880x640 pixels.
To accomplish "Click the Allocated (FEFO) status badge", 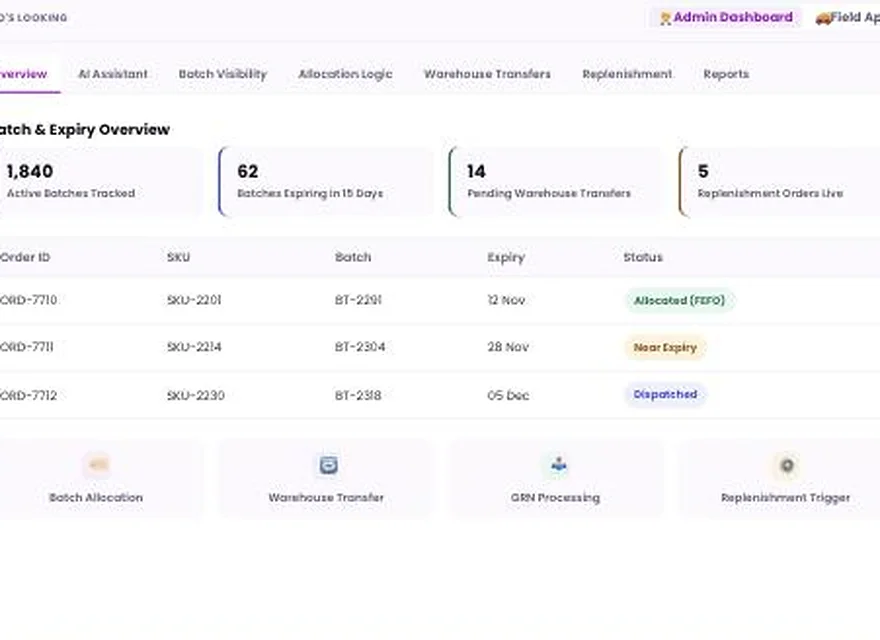I will pyautogui.click(x=680, y=300).
